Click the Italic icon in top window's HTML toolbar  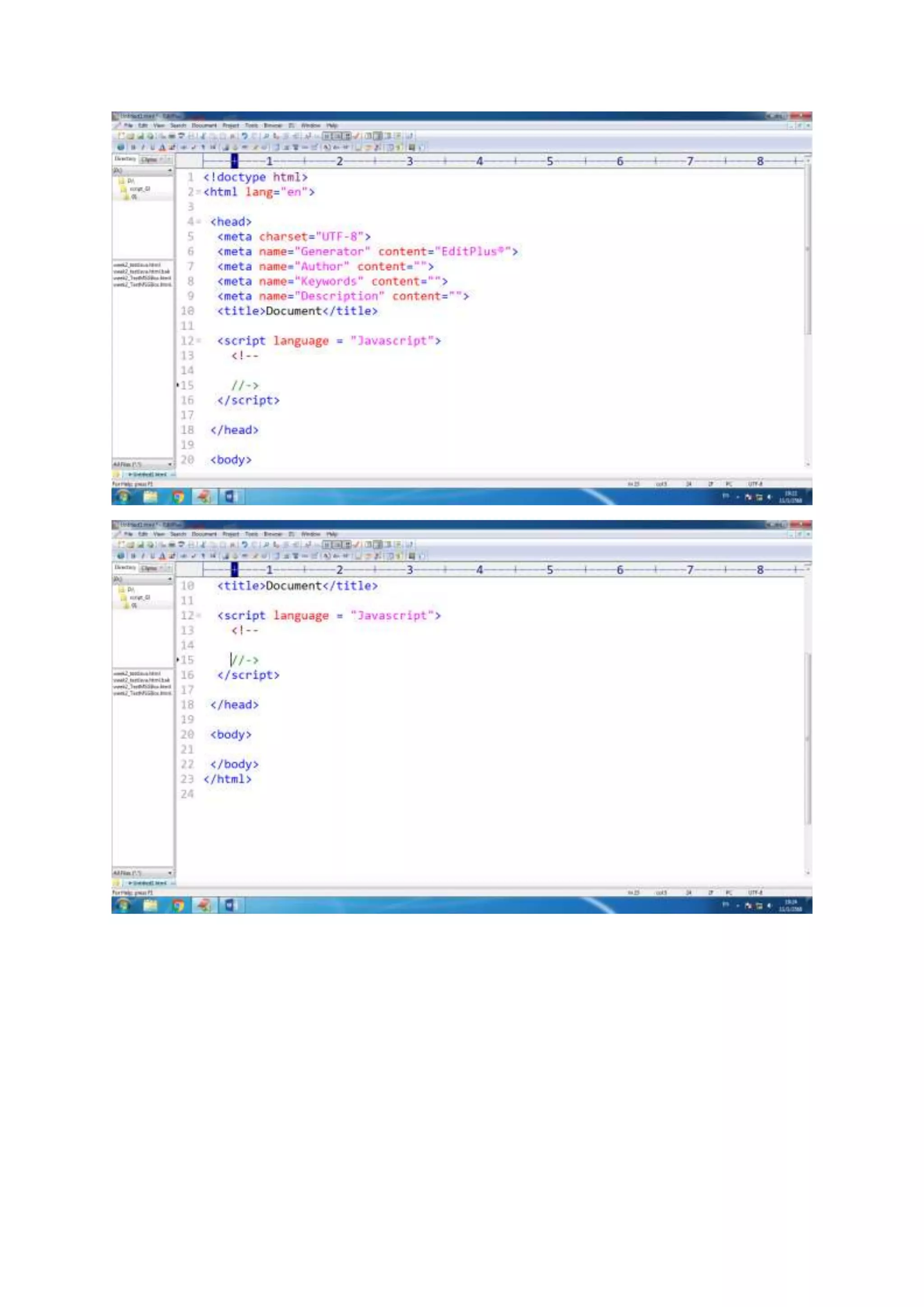pos(142,147)
